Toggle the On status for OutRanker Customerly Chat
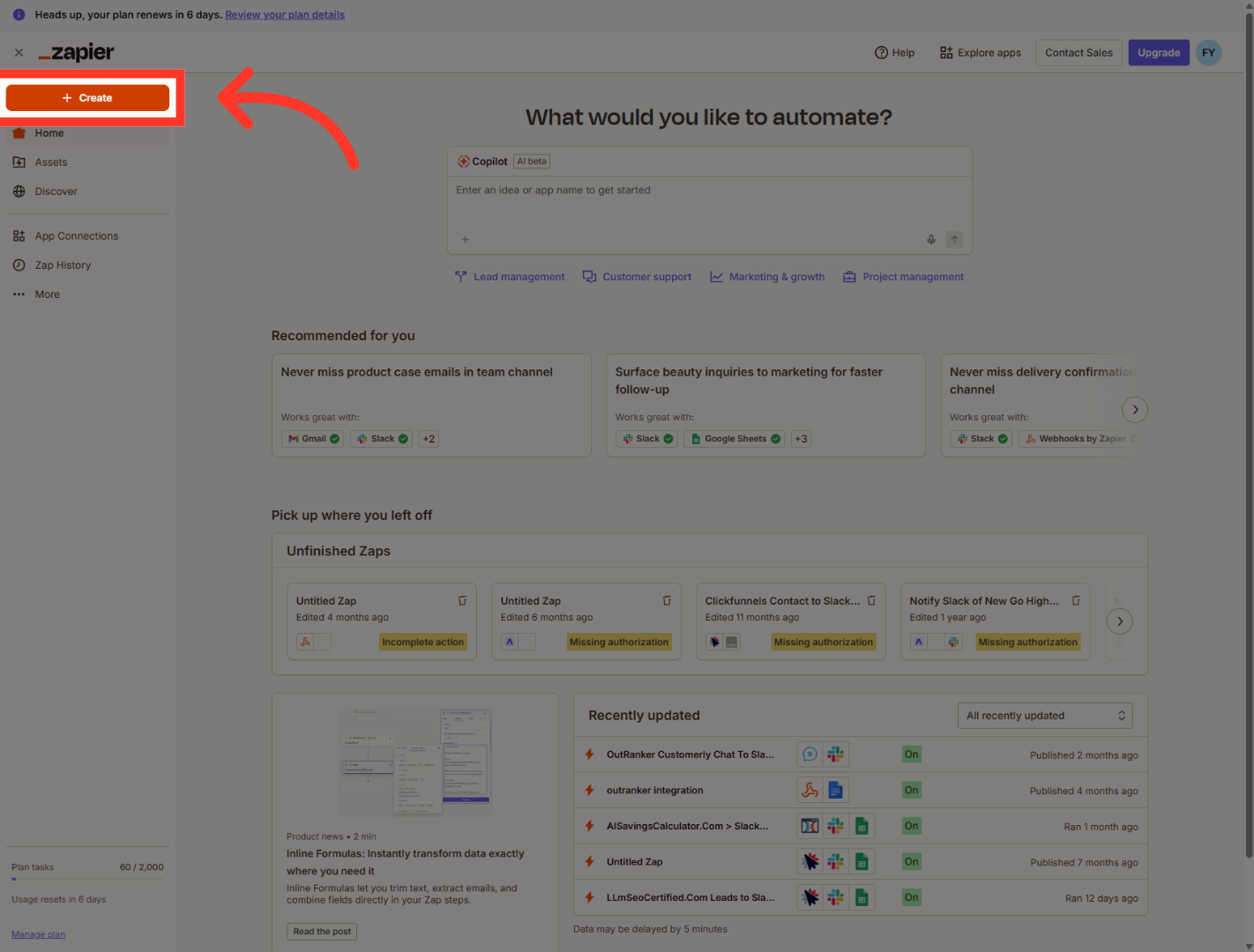Screen dimensions: 1254x952 (x=911, y=755)
